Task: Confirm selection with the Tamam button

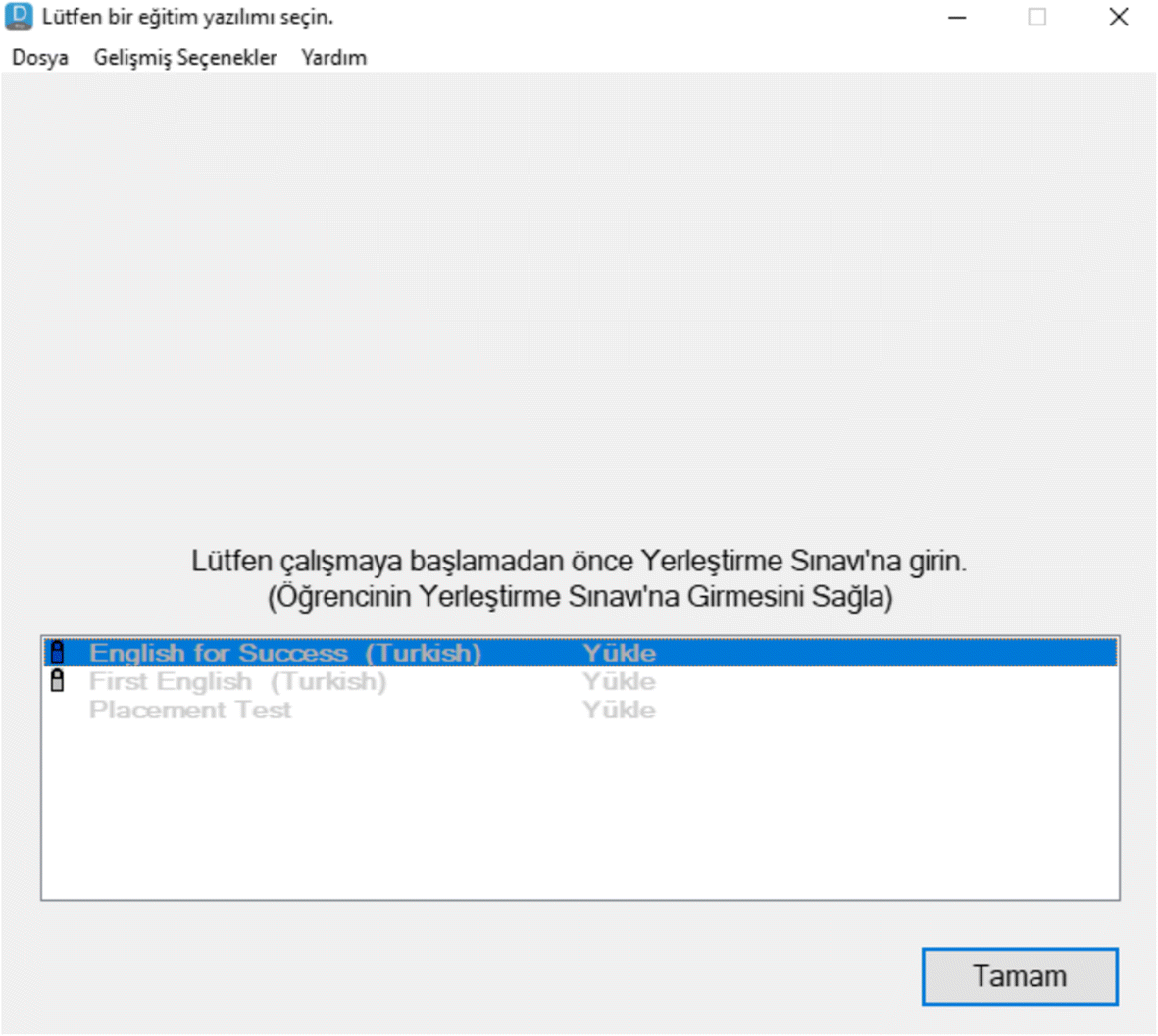Action: [1020, 976]
